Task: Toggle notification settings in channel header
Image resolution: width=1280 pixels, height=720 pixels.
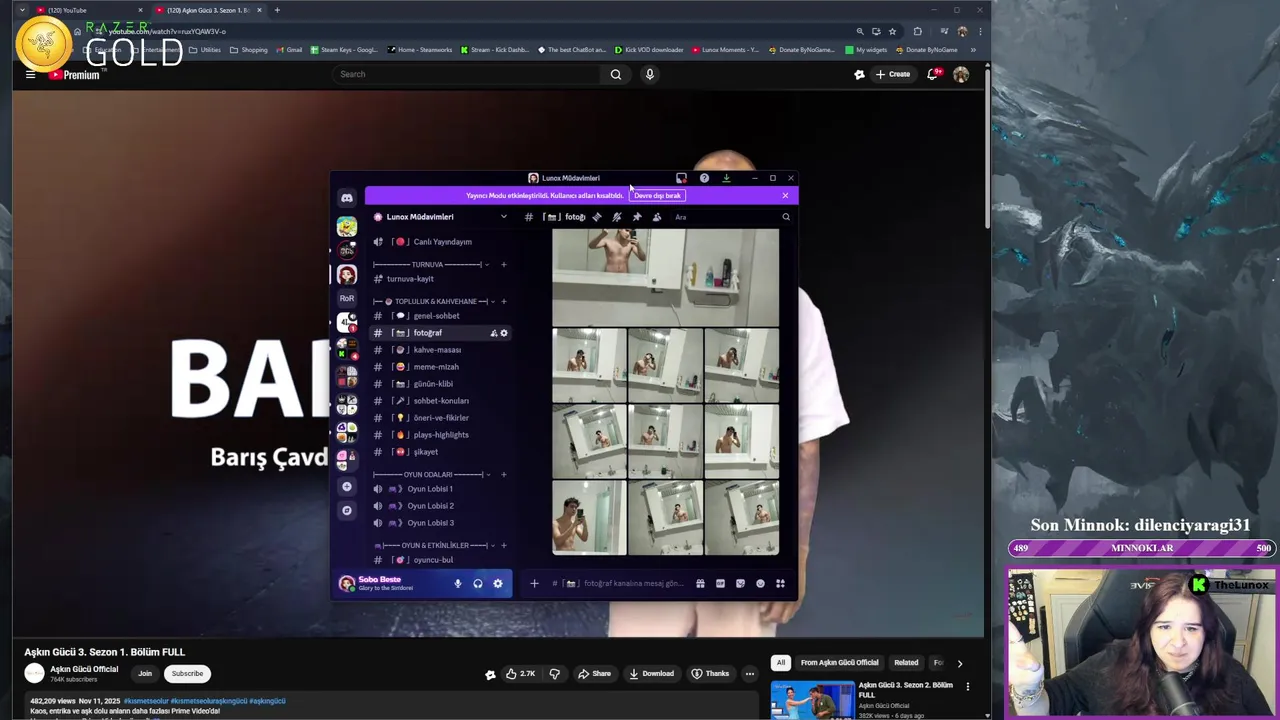Action: [617, 217]
